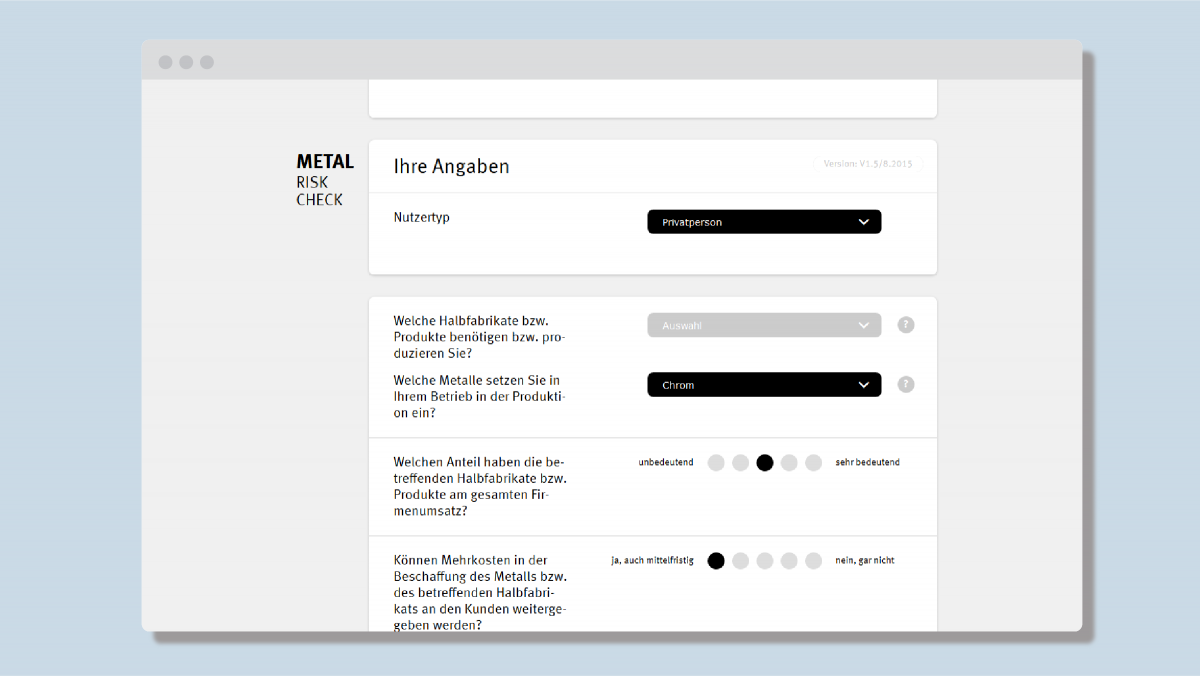Click help icon beside Chrom metal dropdown
This screenshot has height=676, width=1200.
[x=906, y=384]
